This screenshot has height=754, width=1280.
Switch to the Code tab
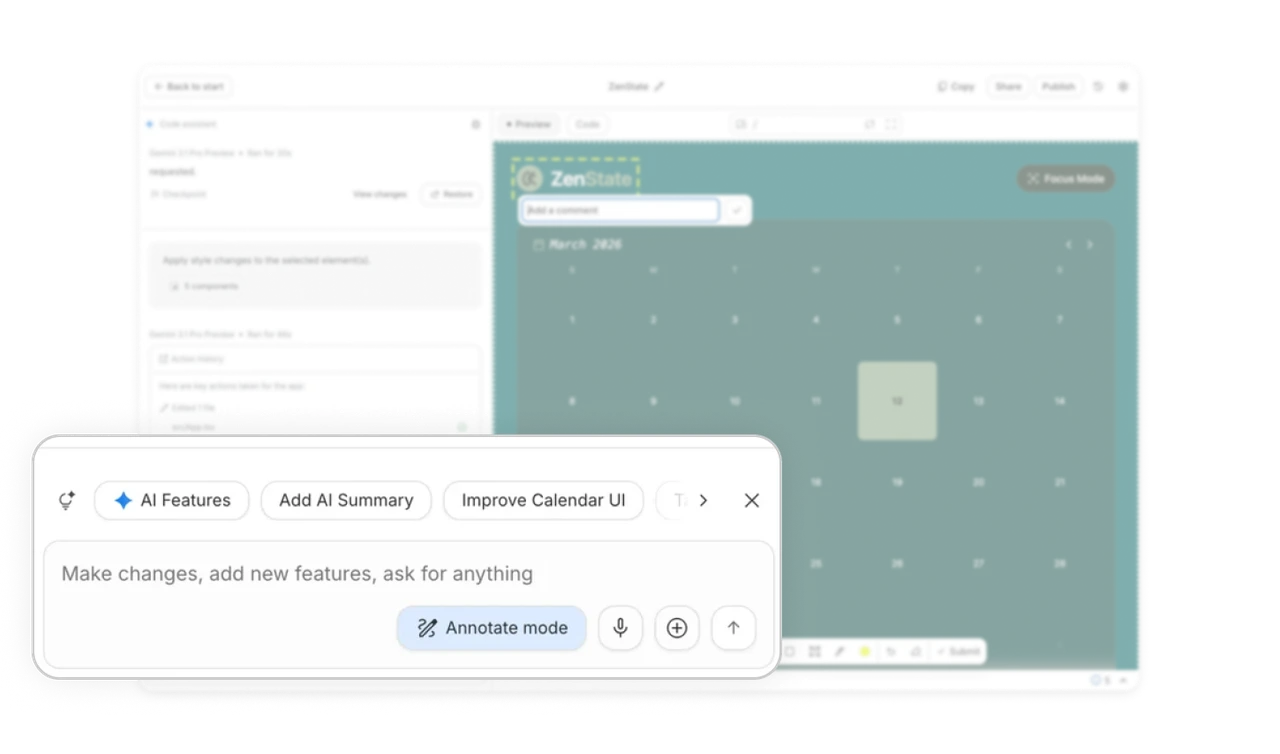click(587, 124)
